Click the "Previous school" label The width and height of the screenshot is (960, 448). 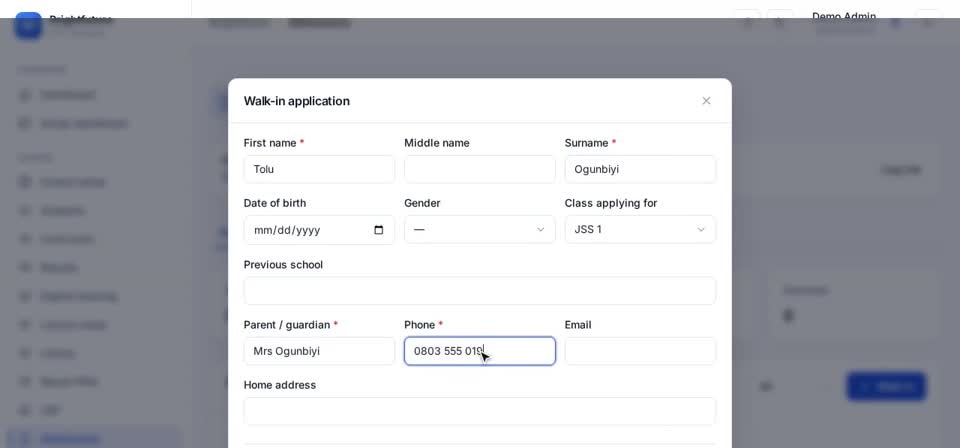tap(283, 264)
